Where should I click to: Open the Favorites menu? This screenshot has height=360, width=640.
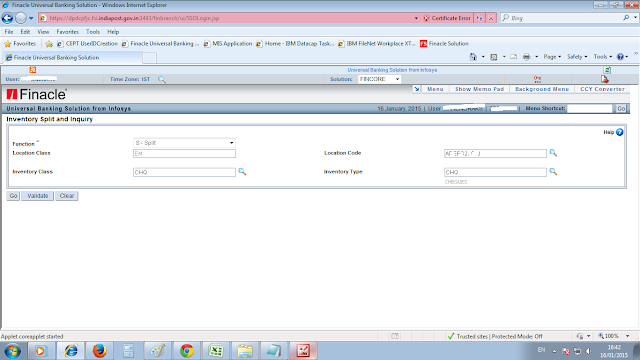(x=67, y=32)
